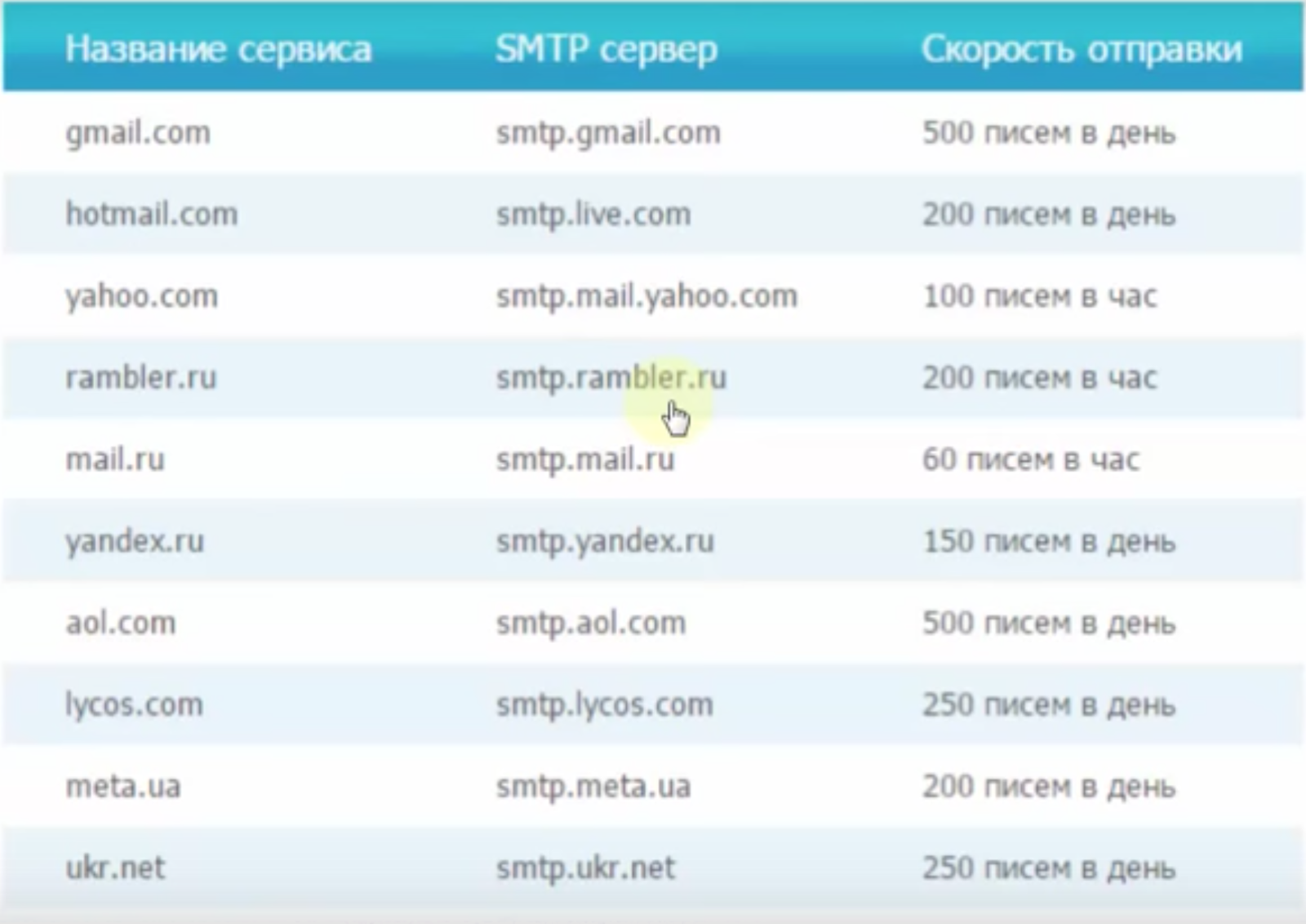This screenshot has width=1306, height=924.
Task: Select the 'smtp.ukr.net' server cell
Action: tap(586, 868)
